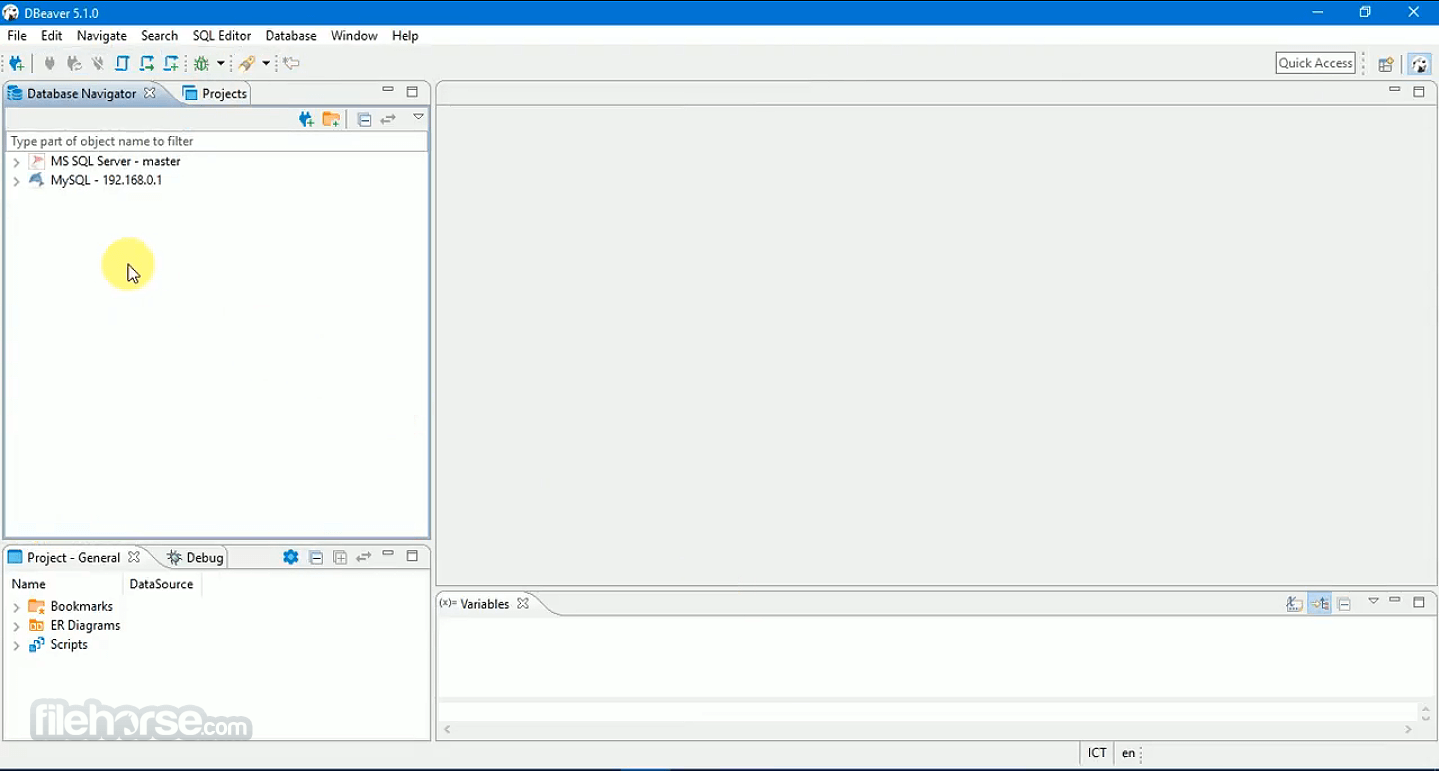Toggle Show Logical Structure in Variables panel

pyautogui.click(x=1320, y=604)
